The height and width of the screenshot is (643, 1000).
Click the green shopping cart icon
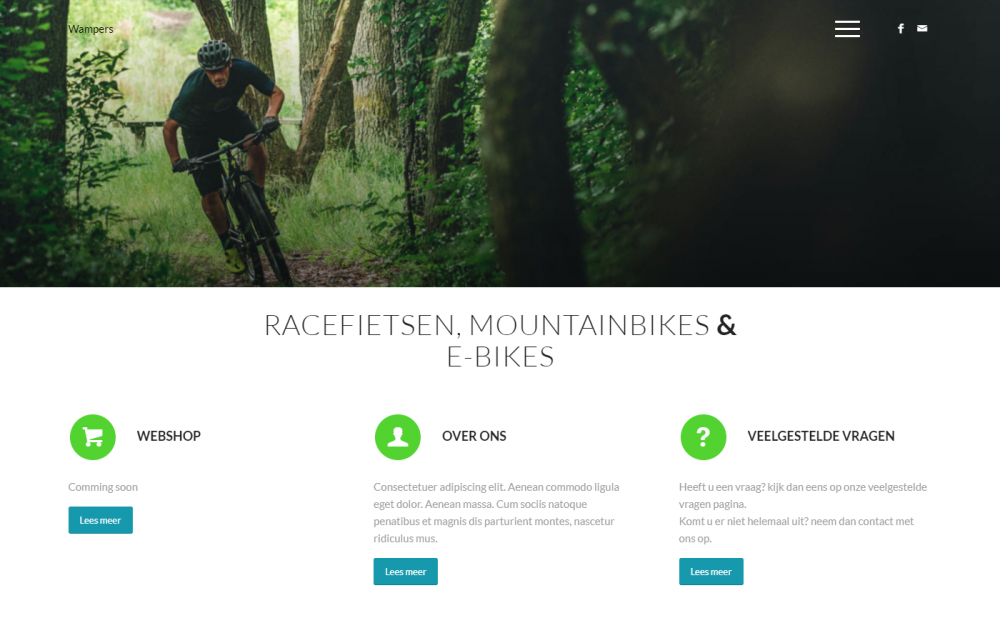pyautogui.click(x=92, y=437)
